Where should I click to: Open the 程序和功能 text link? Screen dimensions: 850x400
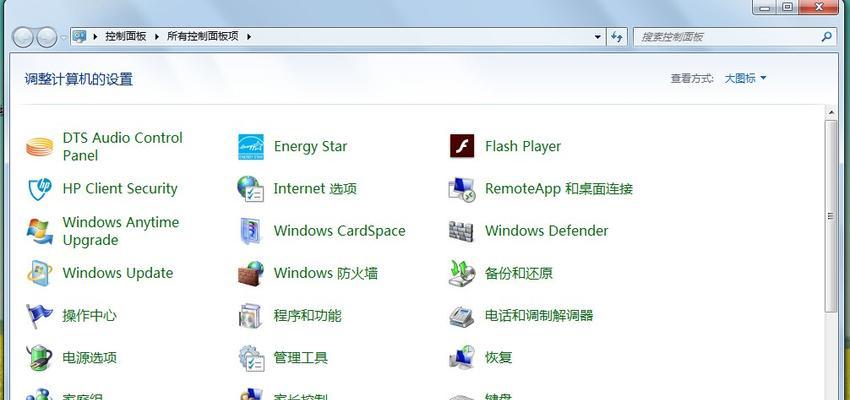(307, 315)
